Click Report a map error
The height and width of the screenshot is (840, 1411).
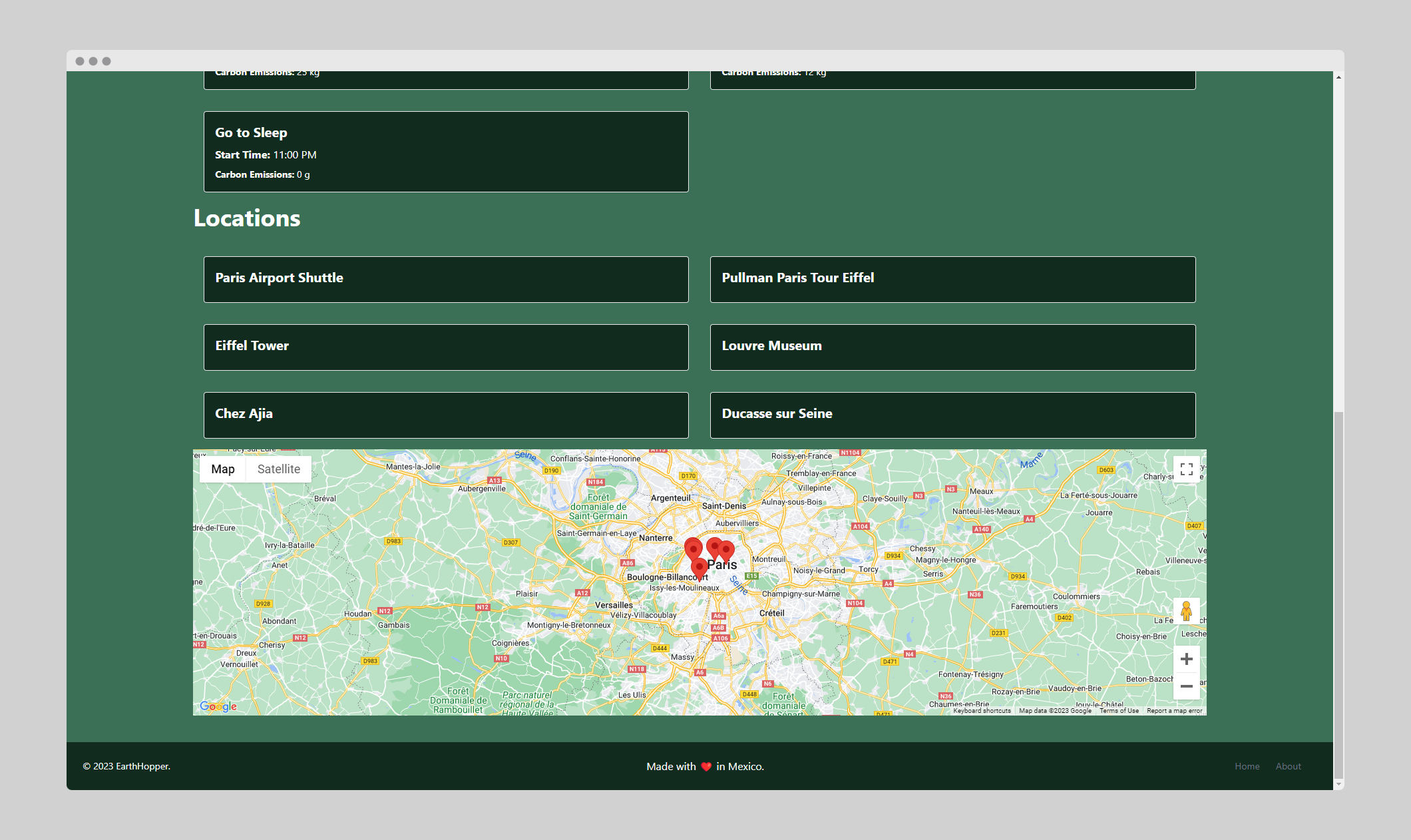(1174, 711)
